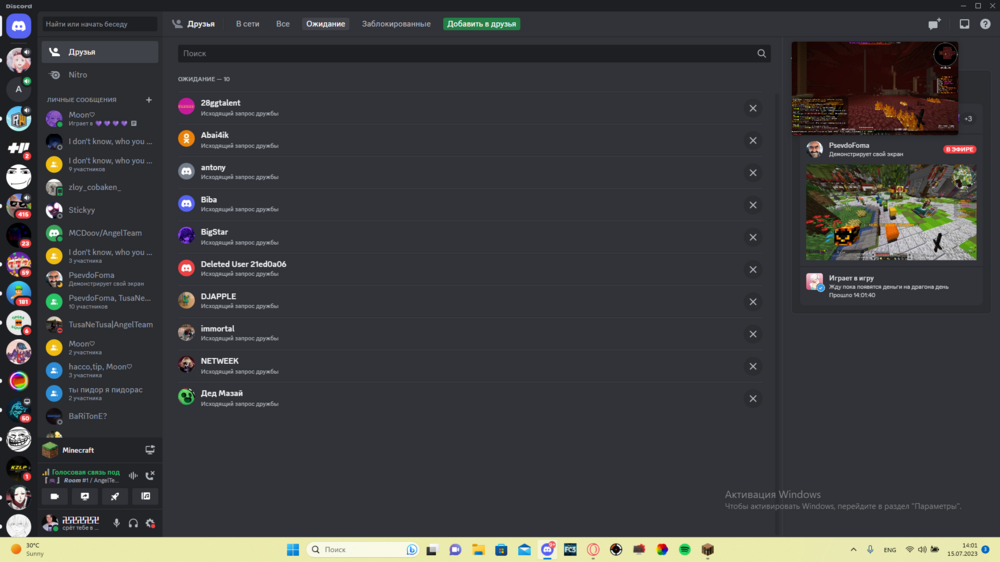
Task: Select the Ожидание tab
Action: point(325,24)
